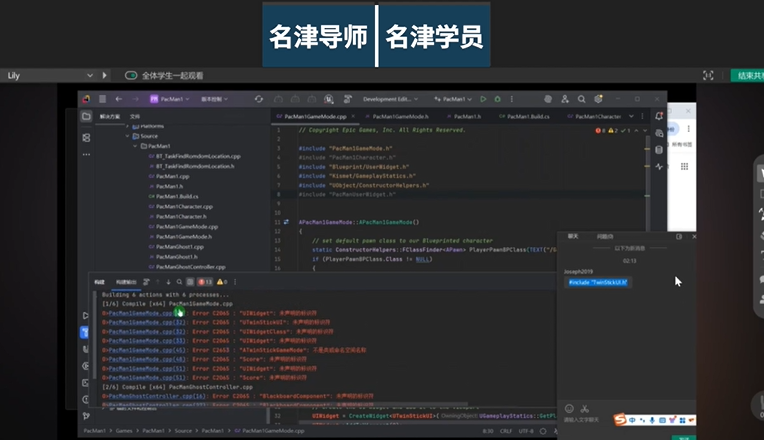This screenshot has height=440, width=764.
Task: Open the Explorer folder icon in left sidebar
Action: (86, 117)
